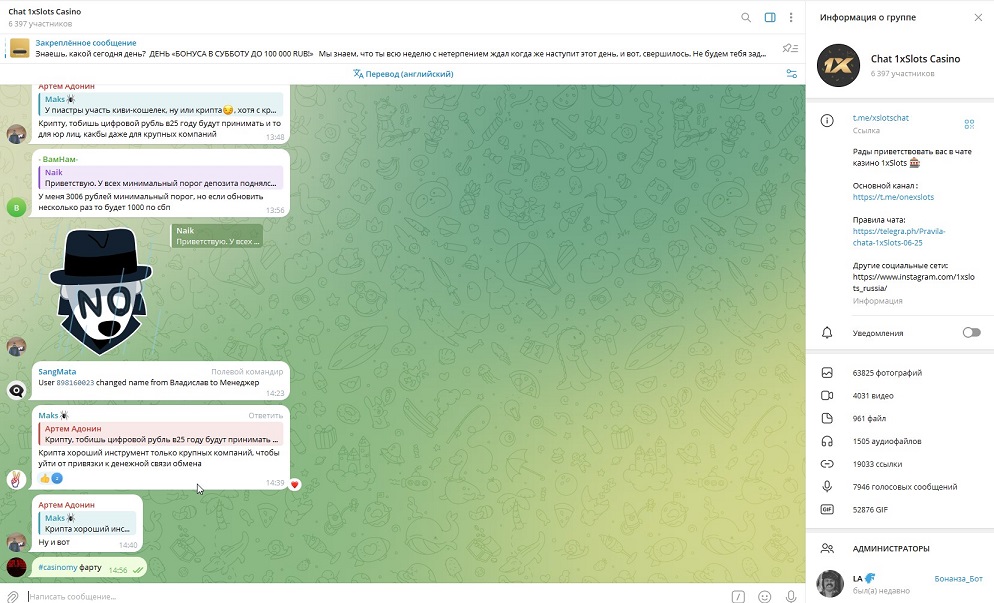
Task: Attach a file with the paperclip icon
Action: (x=12, y=596)
